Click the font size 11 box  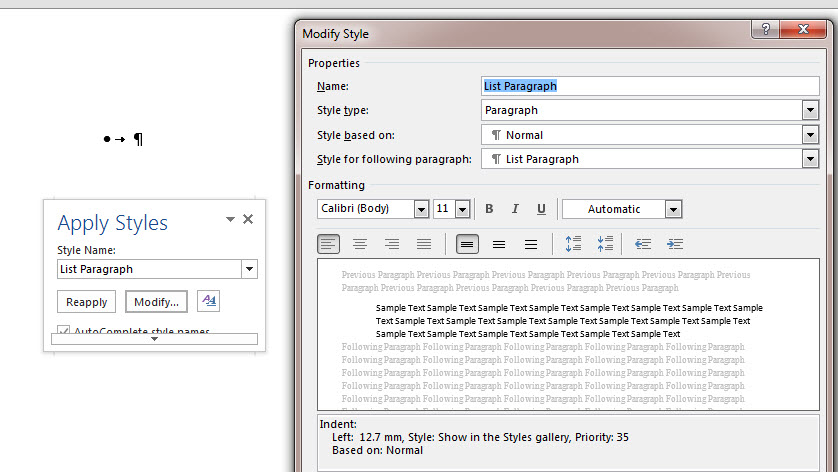[444, 209]
